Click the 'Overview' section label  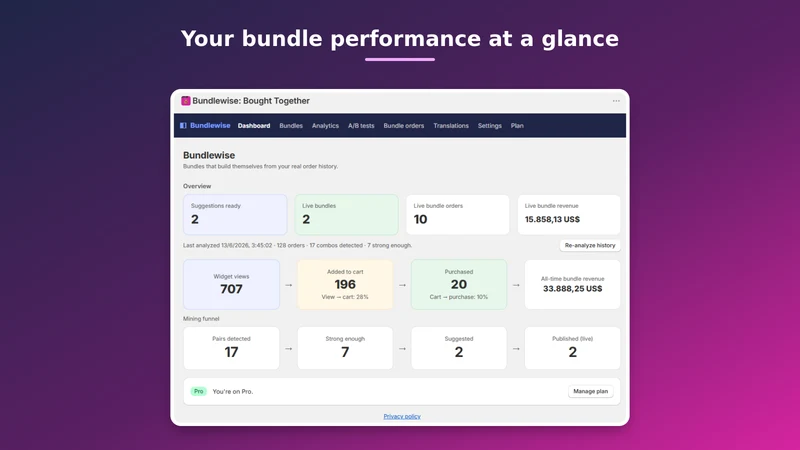point(197,186)
